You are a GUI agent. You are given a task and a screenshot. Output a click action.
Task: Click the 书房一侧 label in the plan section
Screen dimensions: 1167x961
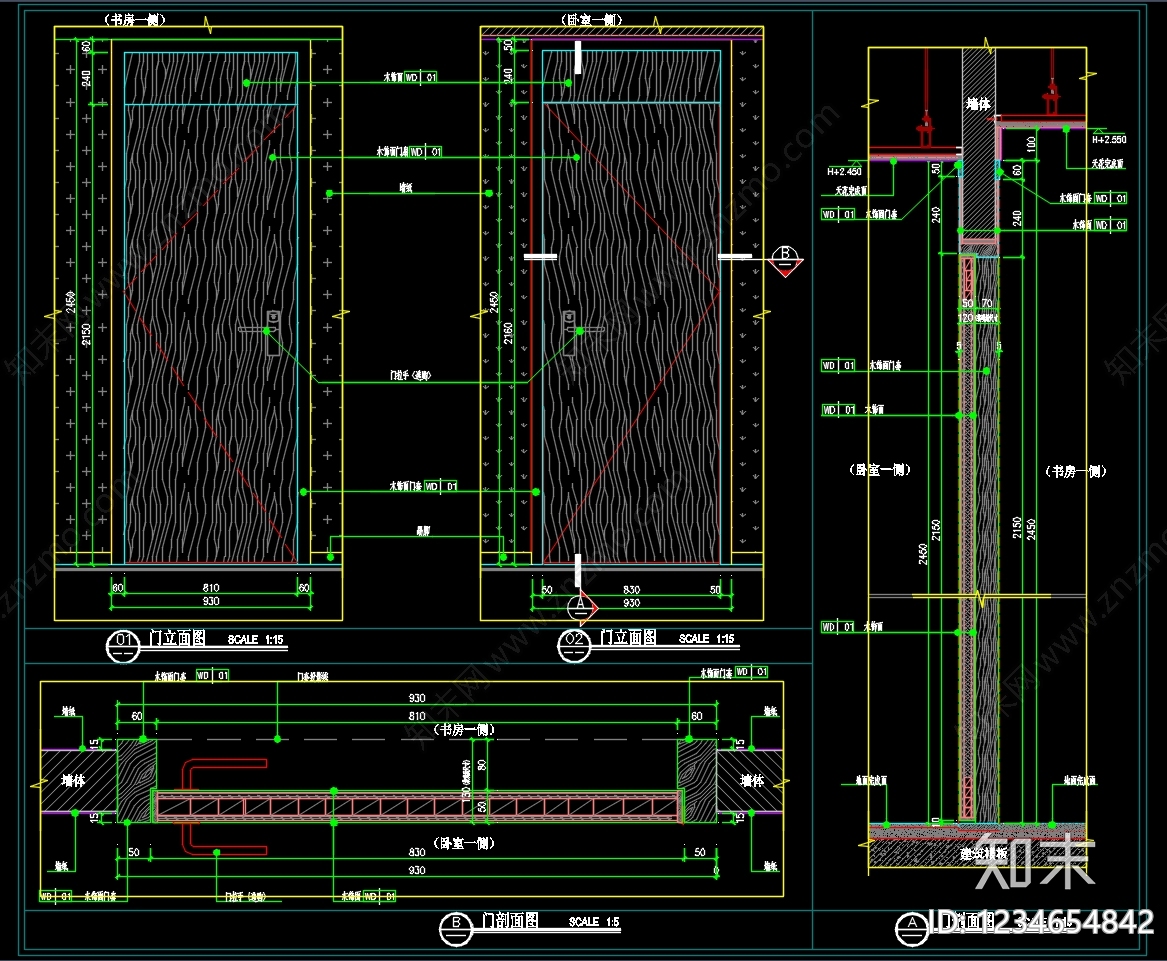coord(464,729)
